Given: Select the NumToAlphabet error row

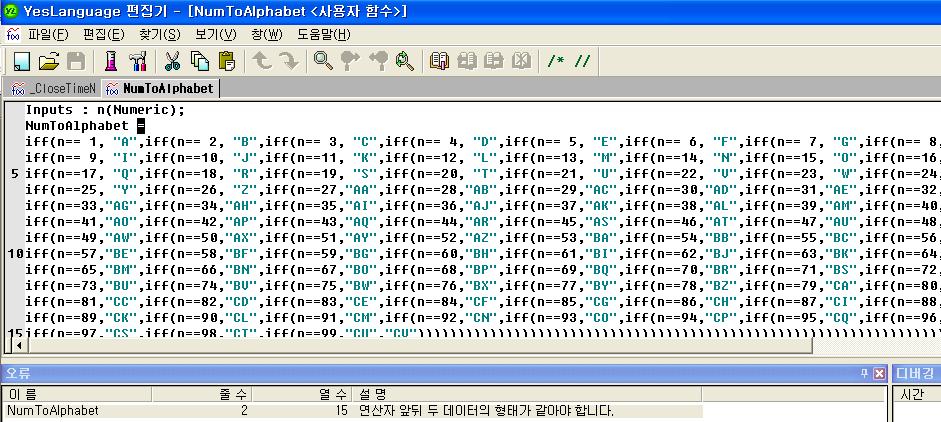Looking at the screenshot, I should click(53, 410).
